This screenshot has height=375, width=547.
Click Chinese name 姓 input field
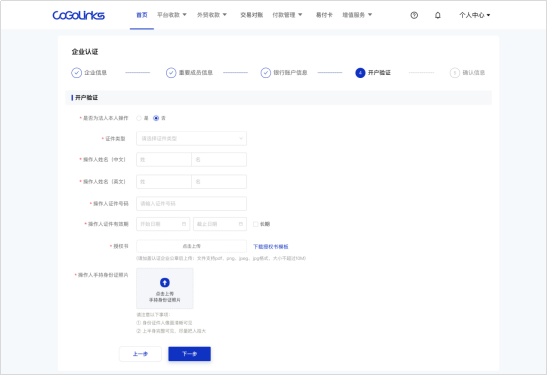(x=164, y=159)
